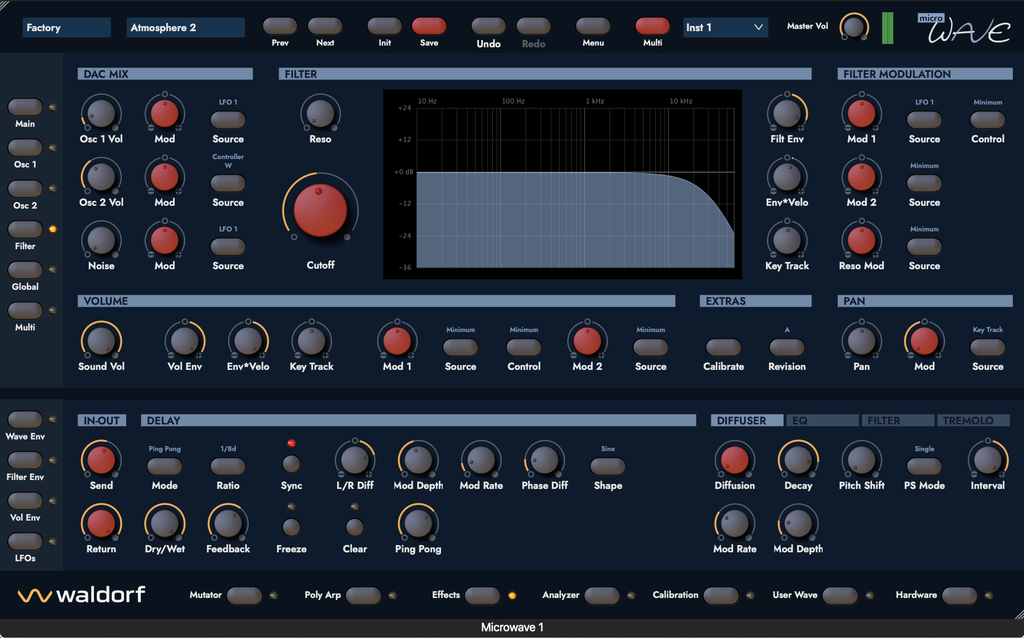
Task: Click the Calibrate button in Extras
Action: (x=724, y=347)
